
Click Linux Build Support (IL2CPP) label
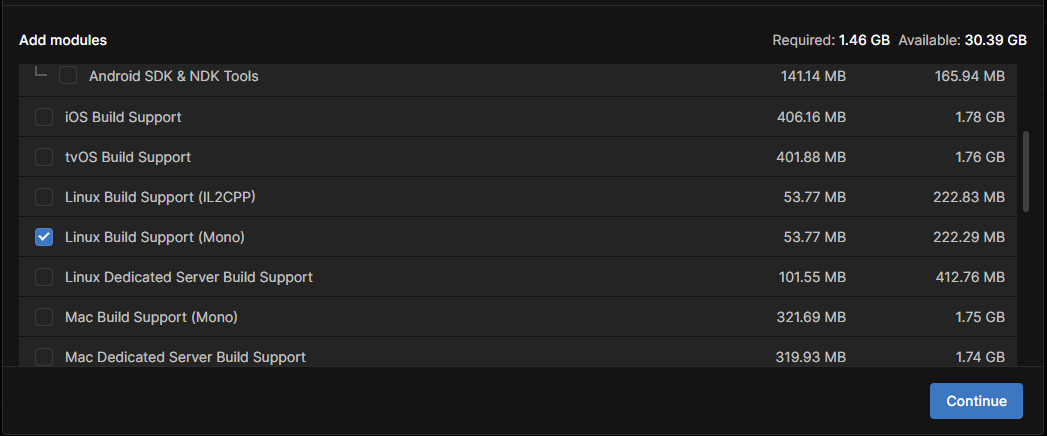160,197
